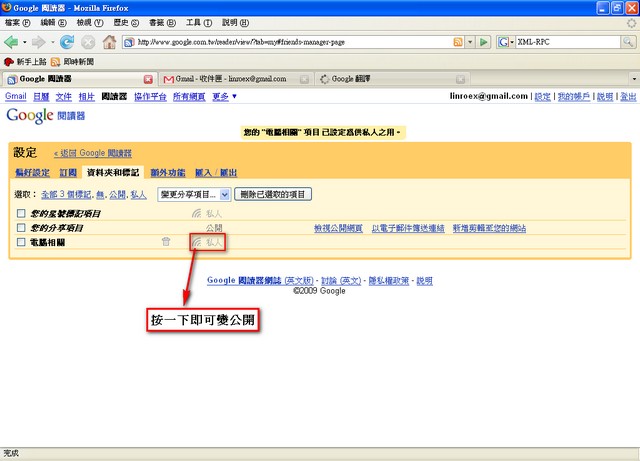Viewport: 640px width, 461px height.
Task: Click the 以電子郵件傳送連結 link
Action: [408, 228]
